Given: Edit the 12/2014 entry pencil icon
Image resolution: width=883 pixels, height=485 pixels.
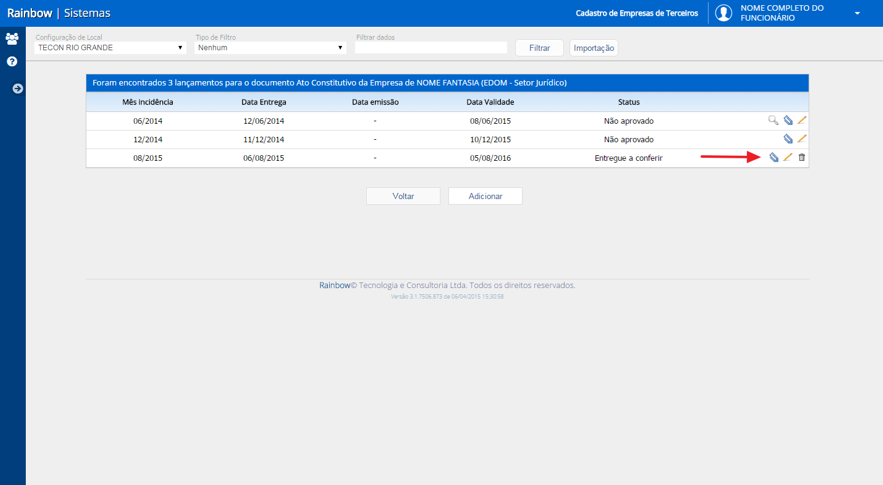Looking at the screenshot, I should [x=802, y=139].
